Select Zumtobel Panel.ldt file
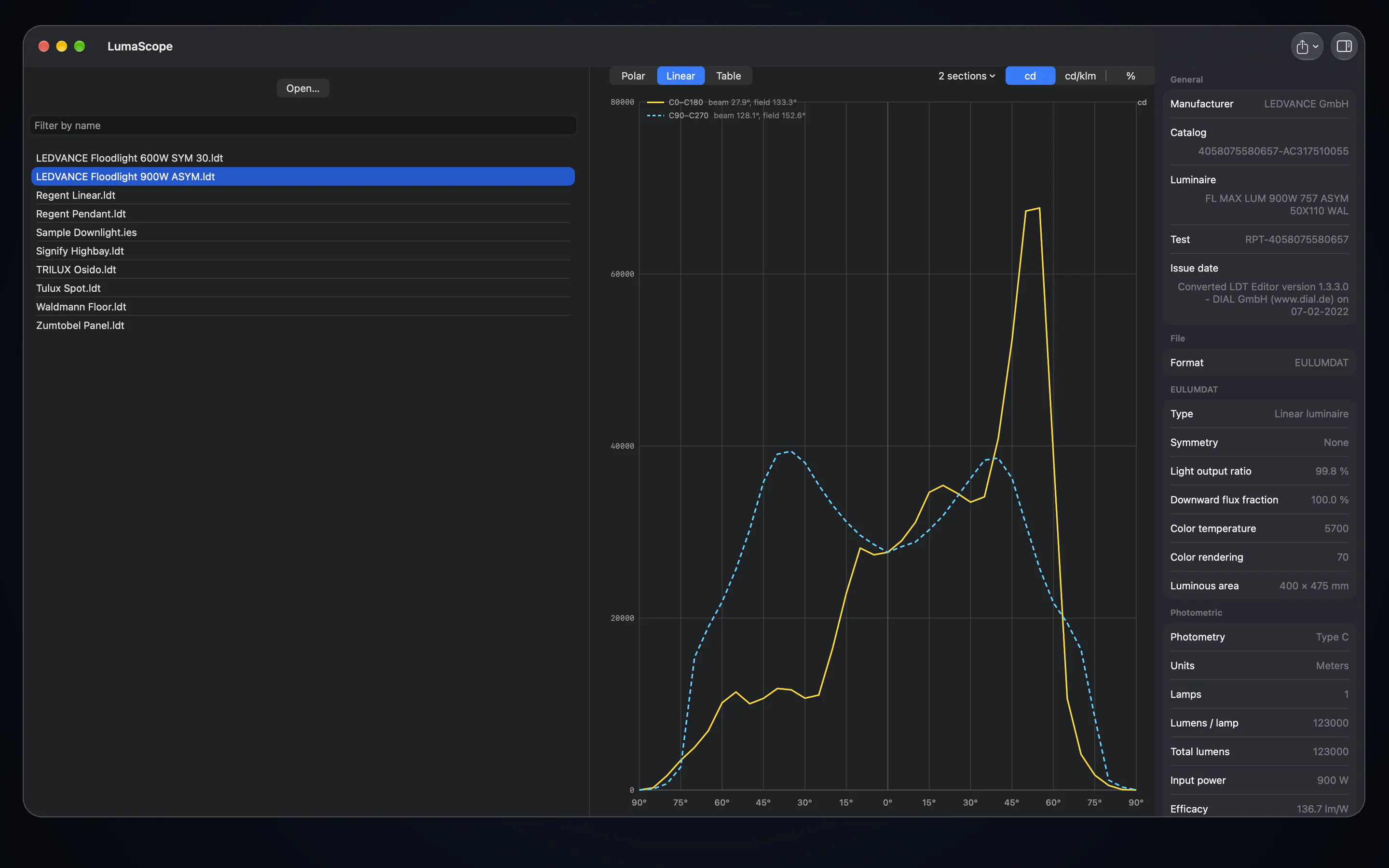The width and height of the screenshot is (1389, 868). tap(303, 325)
